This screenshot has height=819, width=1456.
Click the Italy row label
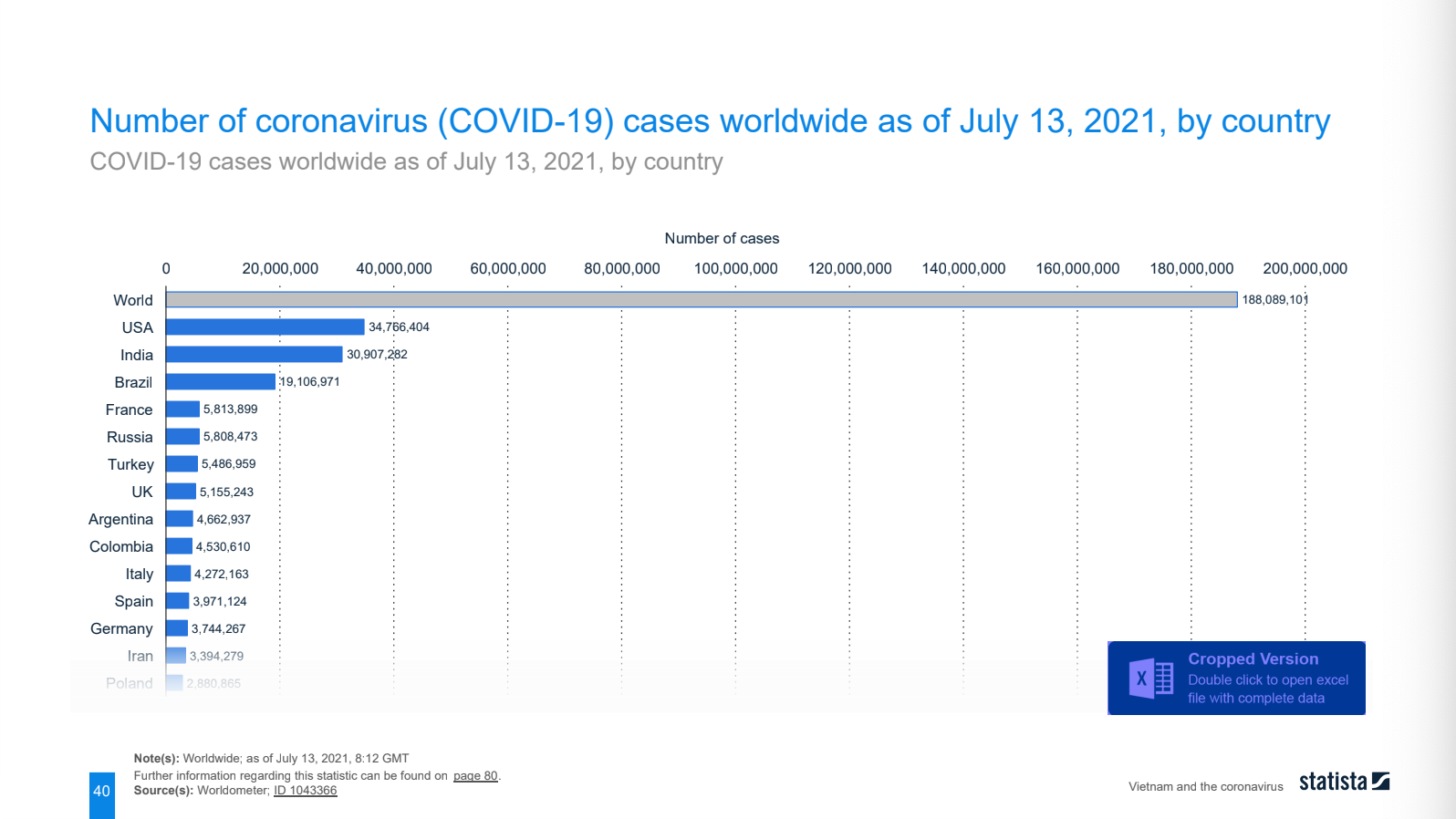140,575
